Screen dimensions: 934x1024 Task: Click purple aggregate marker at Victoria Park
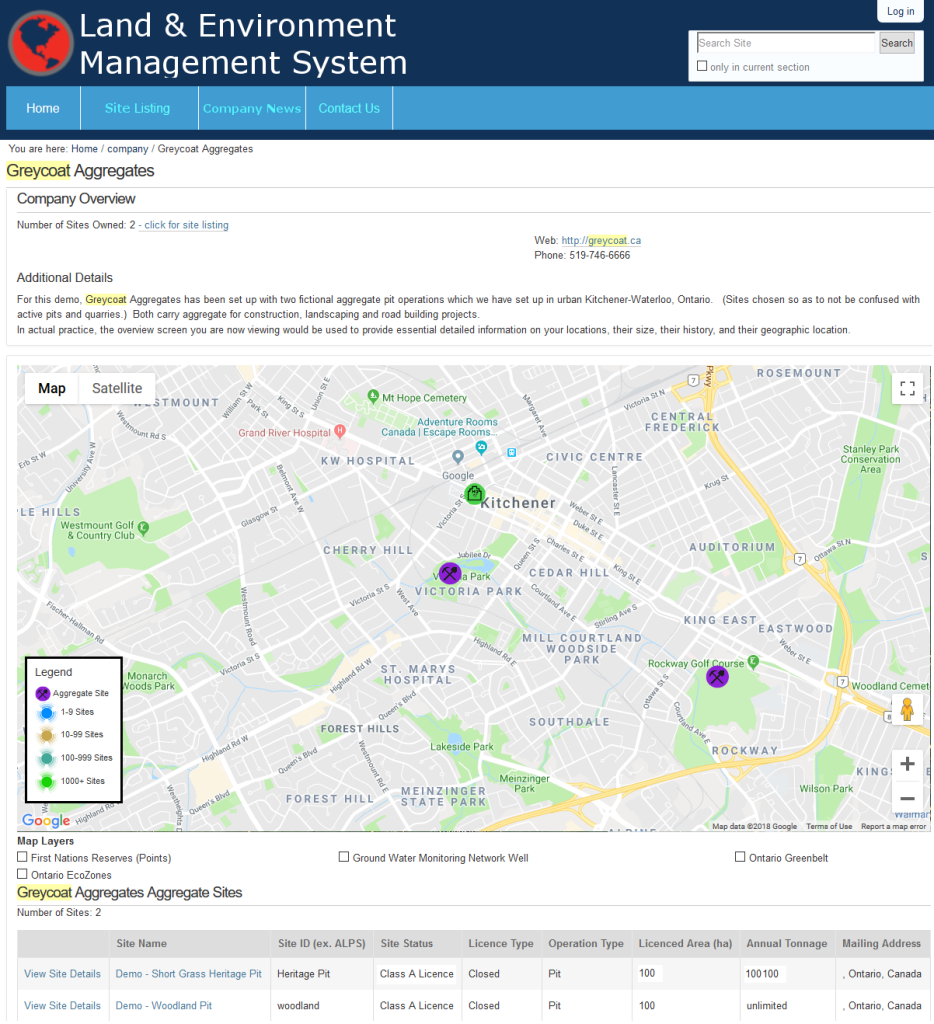point(450,573)
